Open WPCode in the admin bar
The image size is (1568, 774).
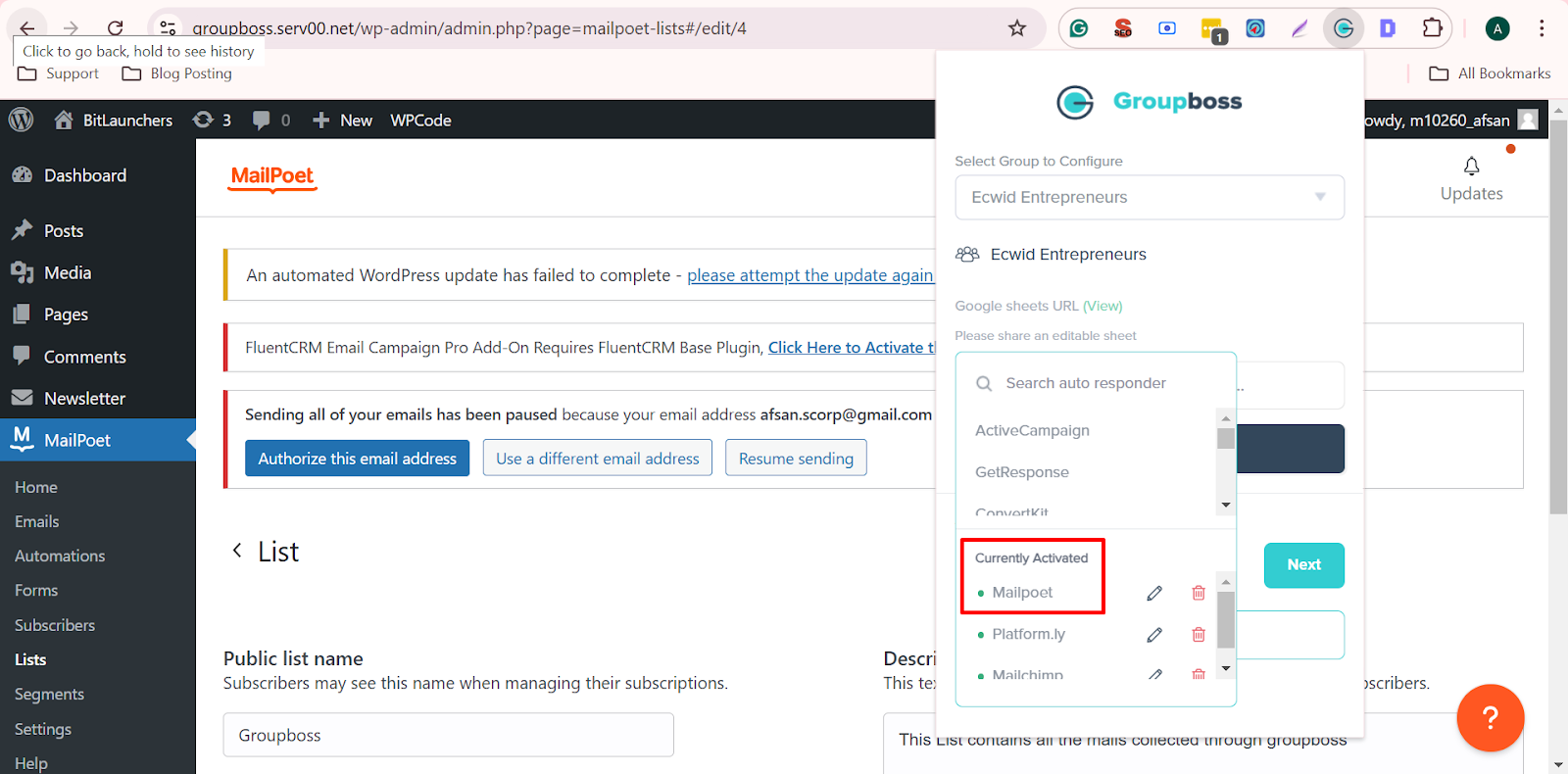420,120
